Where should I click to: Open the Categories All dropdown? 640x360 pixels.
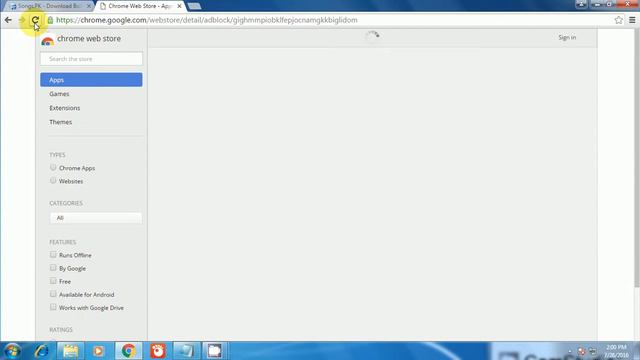(x=96, y=218)
